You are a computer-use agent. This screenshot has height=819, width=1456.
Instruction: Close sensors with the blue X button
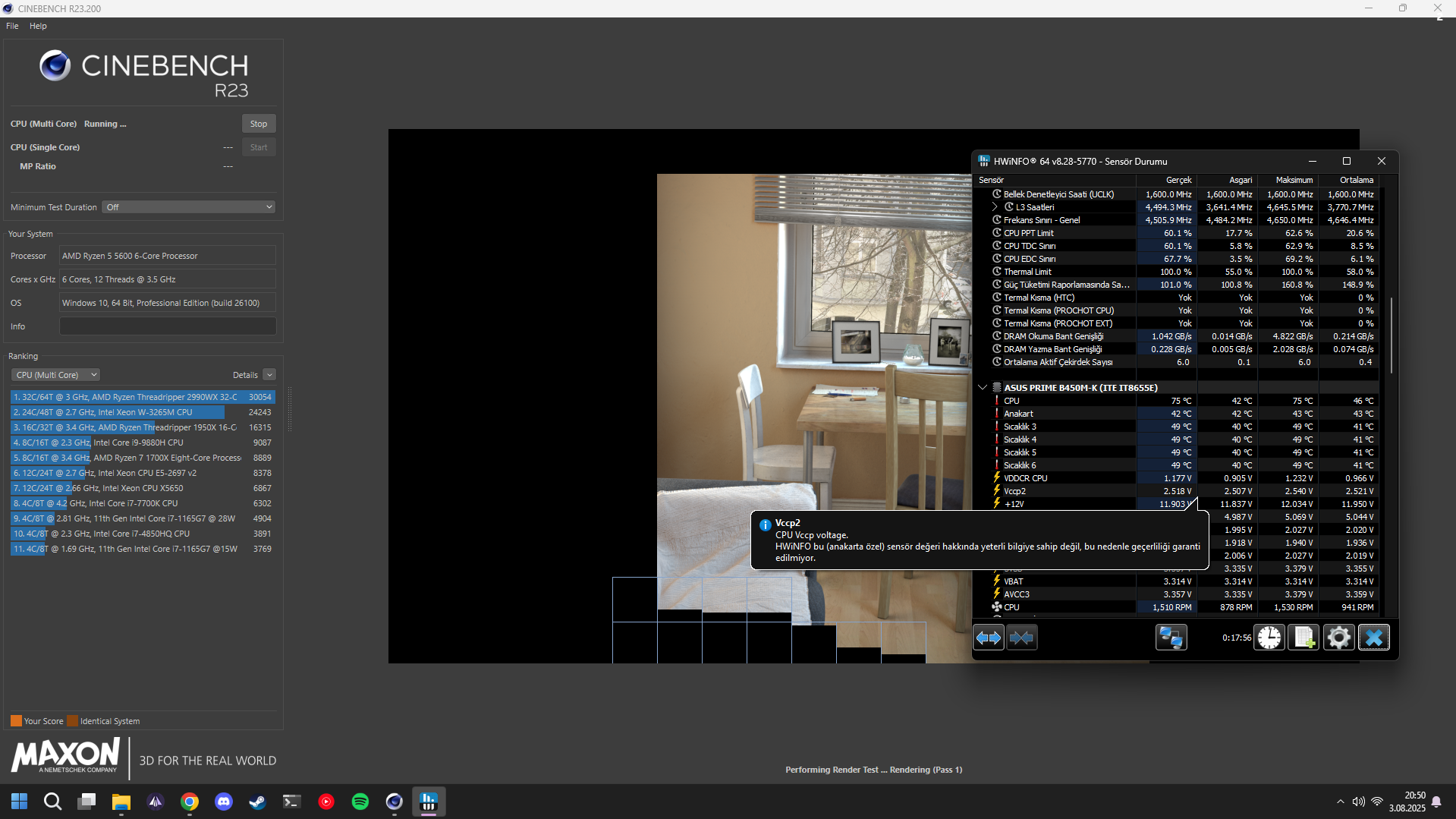[1374, 638]
